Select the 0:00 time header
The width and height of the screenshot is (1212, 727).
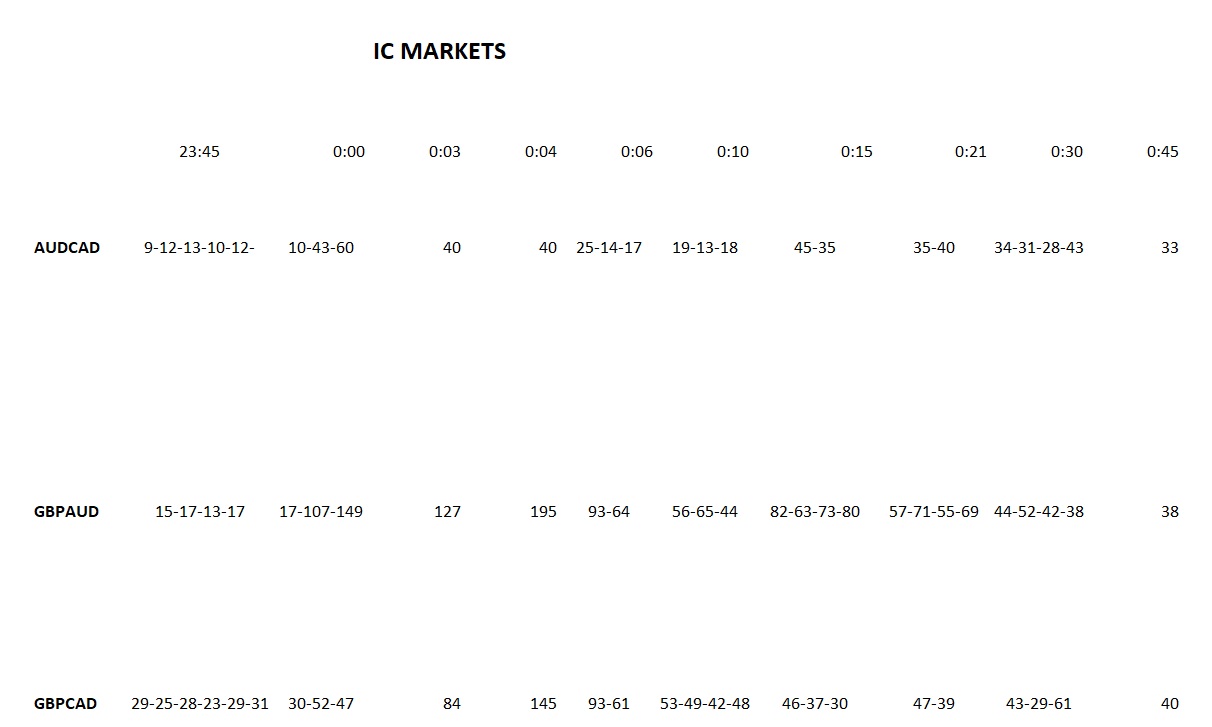(349, 152)
